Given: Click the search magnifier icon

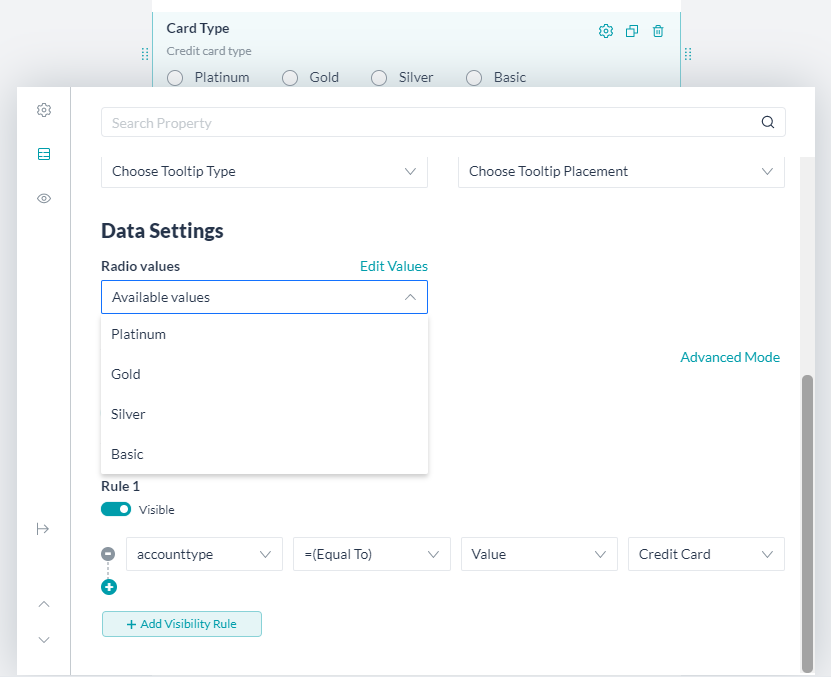Looking at the screenshot, I should tap(767, 122).
